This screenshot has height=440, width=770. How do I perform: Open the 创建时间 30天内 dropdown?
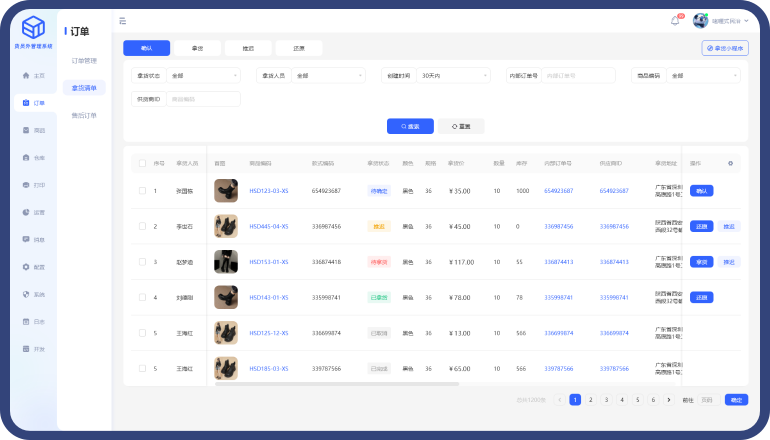(x=453, y=75)
